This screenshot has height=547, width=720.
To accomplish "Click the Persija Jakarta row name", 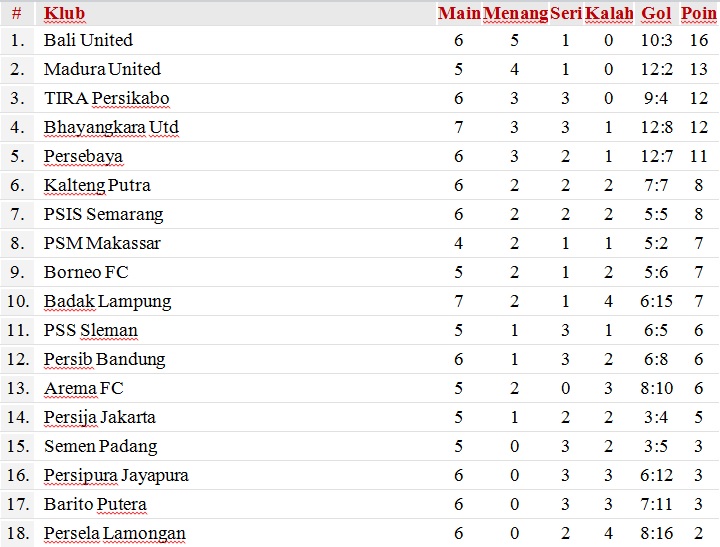I will point(100,417).
